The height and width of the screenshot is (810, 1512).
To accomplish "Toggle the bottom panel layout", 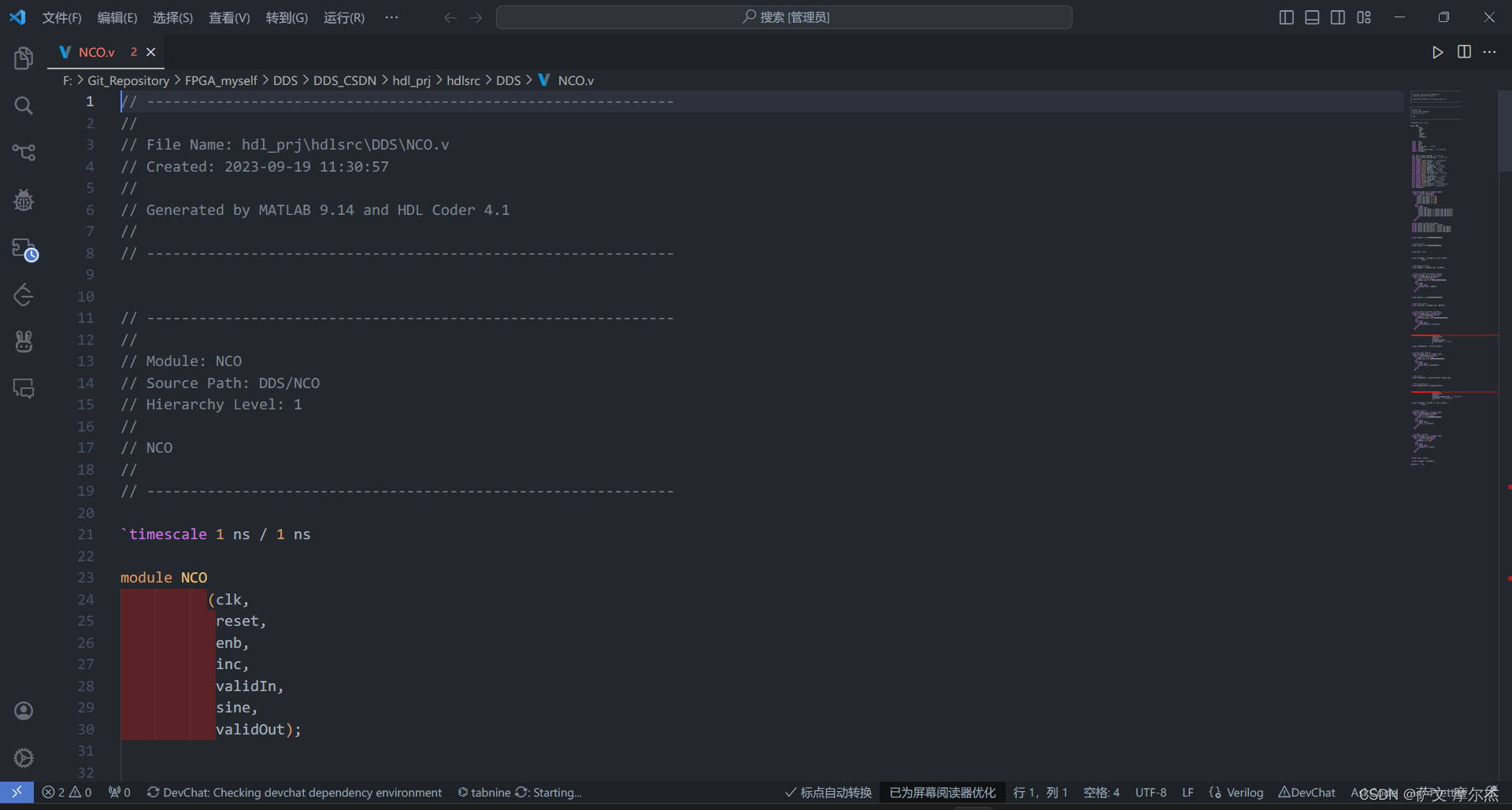I will click(x=1312, y=17).
